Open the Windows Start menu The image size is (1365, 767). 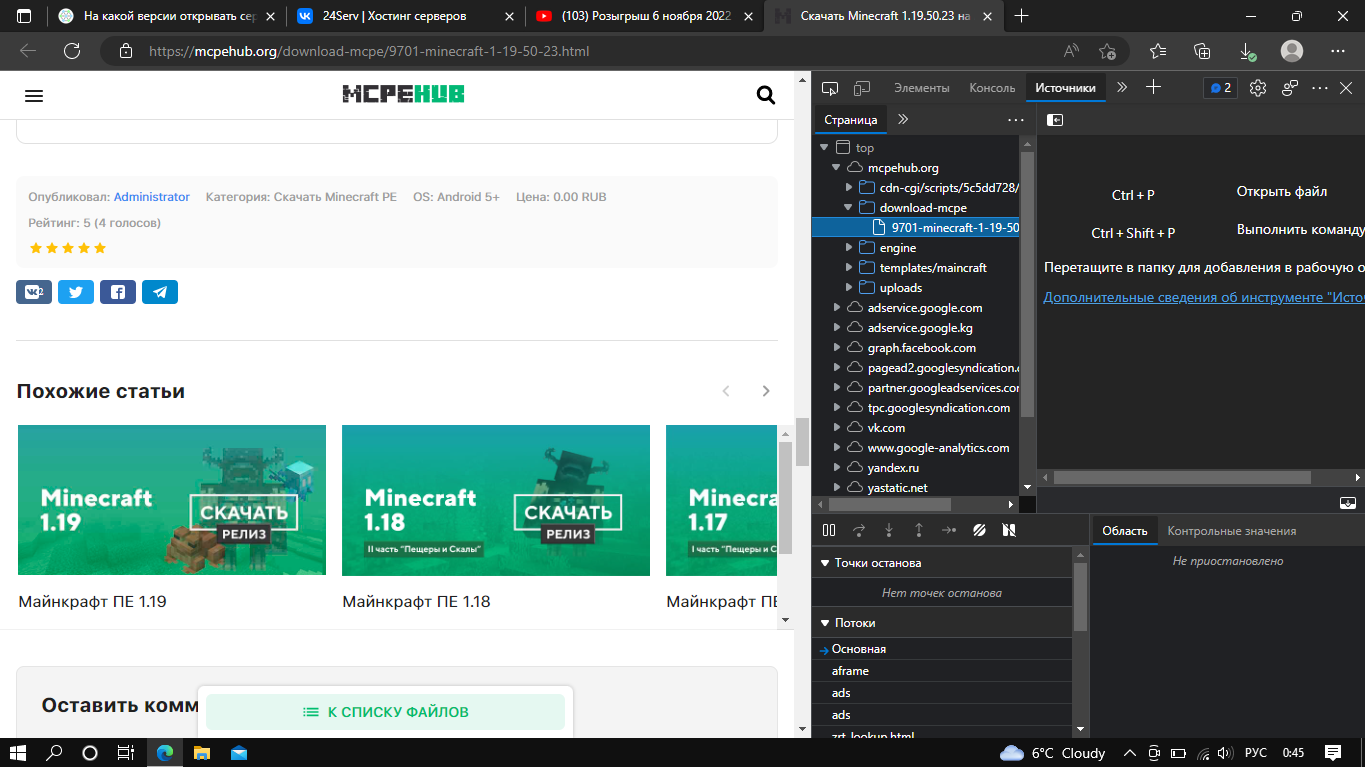pyautogui.click(x=18, y=752)
